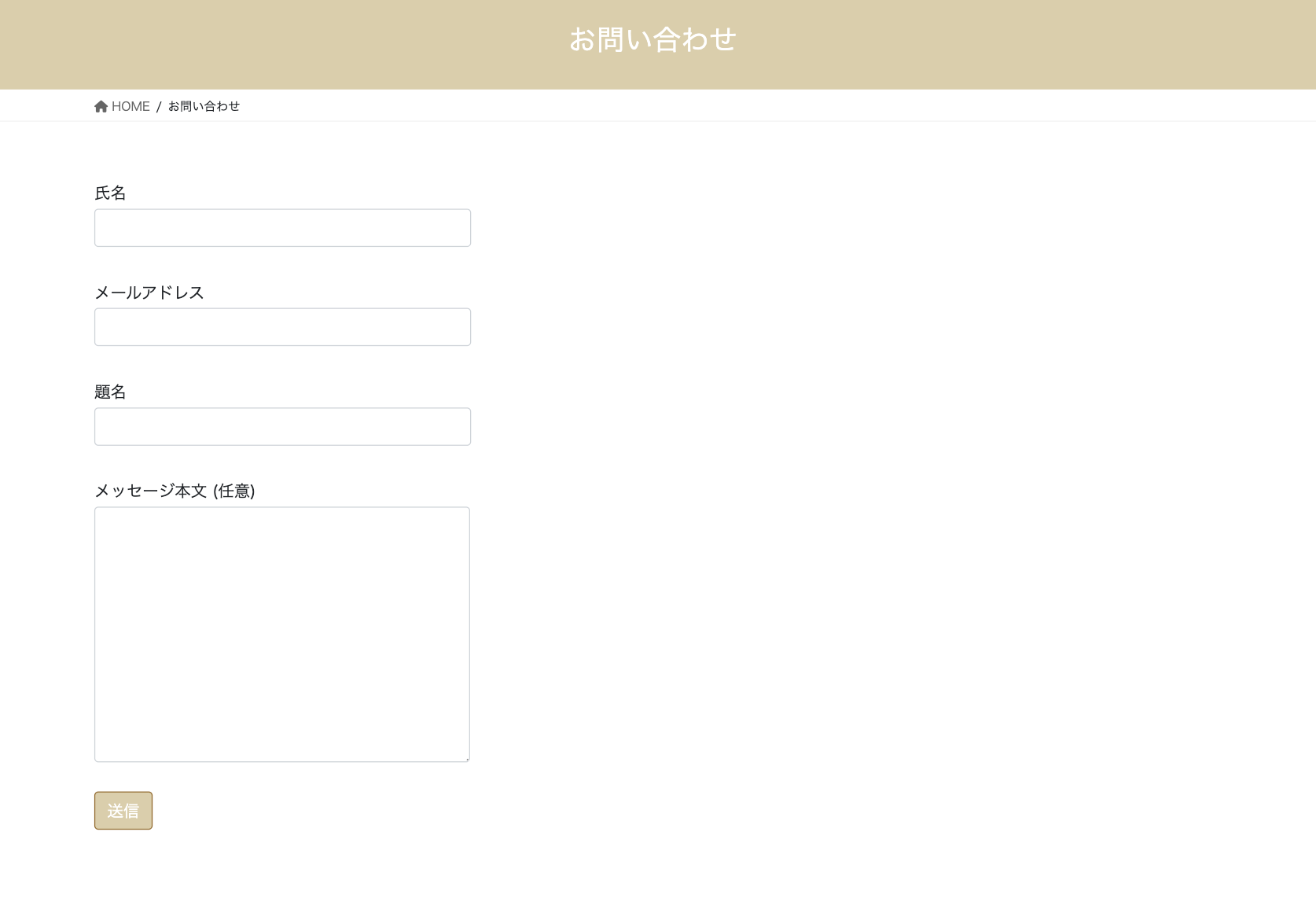Click the breadcrumb separator slash
This screenshot has height=920, width=1316.
[x=160, y=105]
